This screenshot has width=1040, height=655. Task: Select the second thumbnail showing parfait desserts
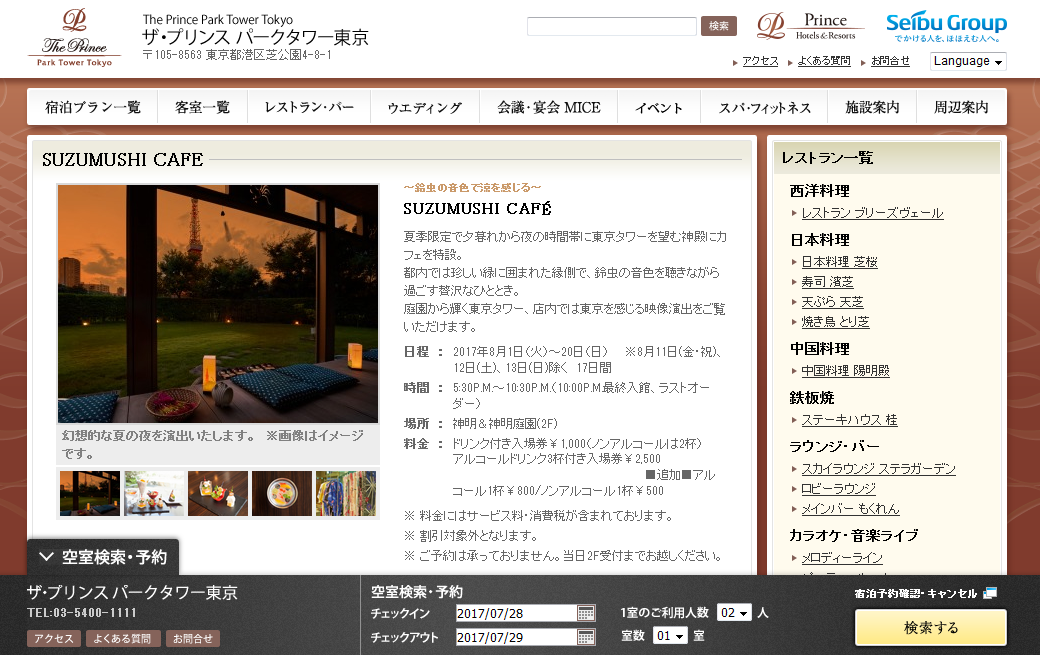pos(154,493)
